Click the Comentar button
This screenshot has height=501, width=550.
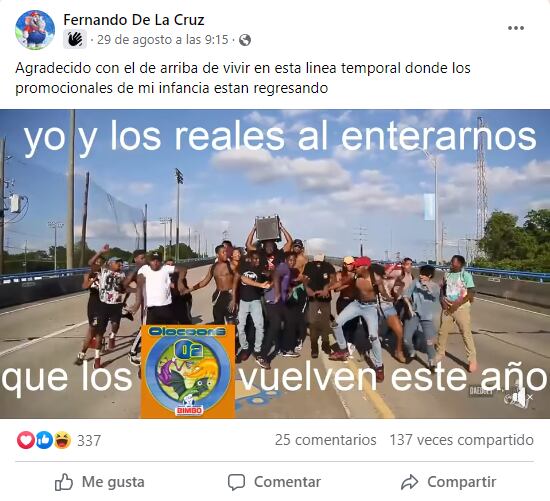click(x=274, y=482)
